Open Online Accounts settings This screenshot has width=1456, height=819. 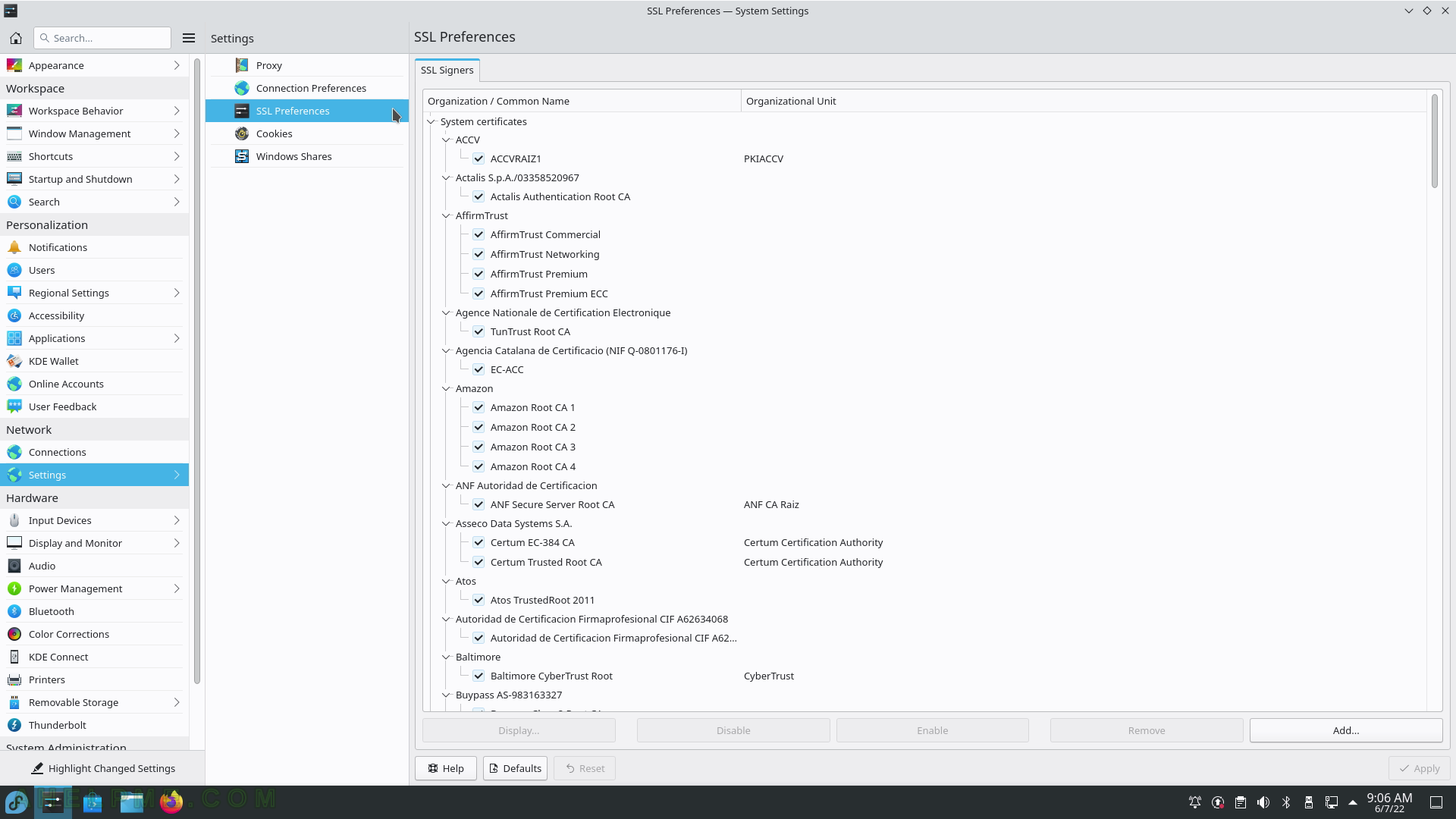(95, 384)
